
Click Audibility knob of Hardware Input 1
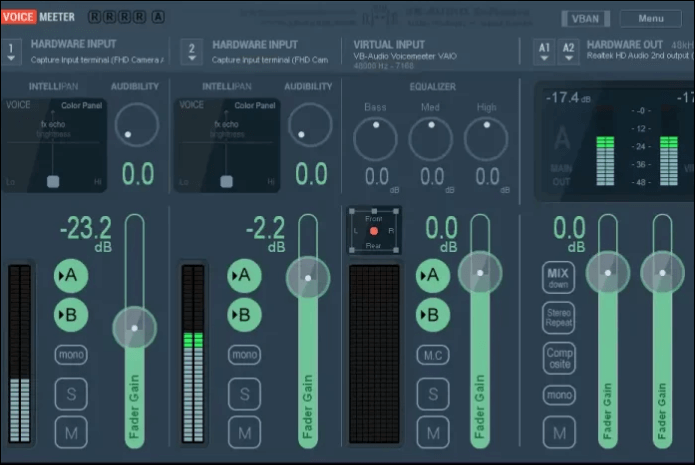tap(137, 125)
